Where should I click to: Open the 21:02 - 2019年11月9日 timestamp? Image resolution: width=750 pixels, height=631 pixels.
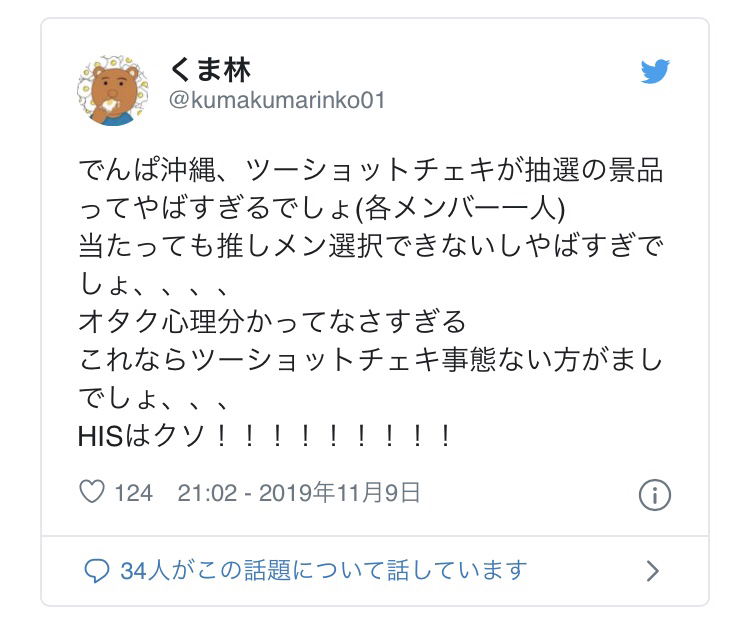(x=299, y=493)
